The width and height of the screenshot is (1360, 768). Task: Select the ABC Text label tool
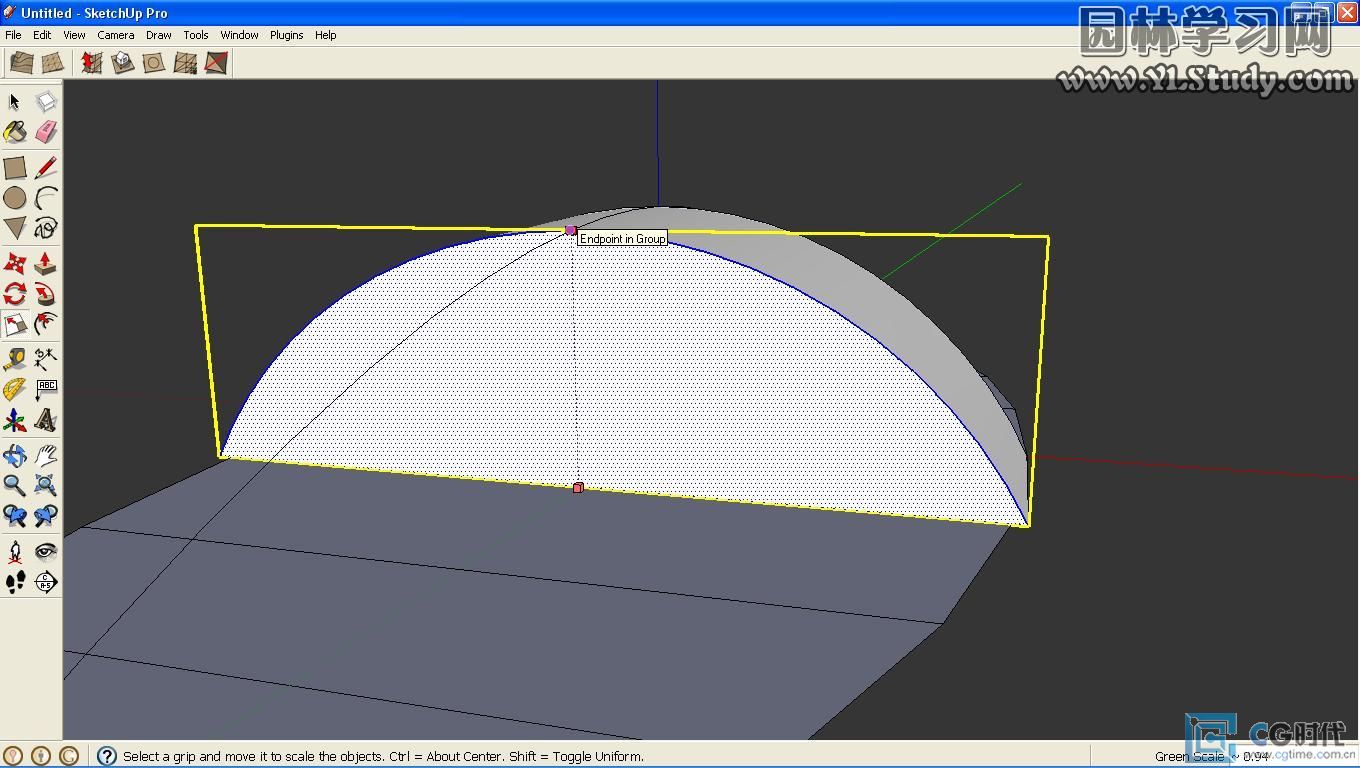coord(46,390)
